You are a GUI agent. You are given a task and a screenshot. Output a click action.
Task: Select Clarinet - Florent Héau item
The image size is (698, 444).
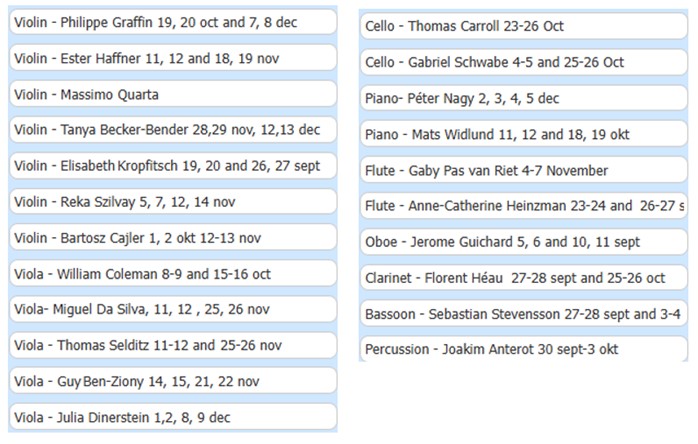coord(524,277)
